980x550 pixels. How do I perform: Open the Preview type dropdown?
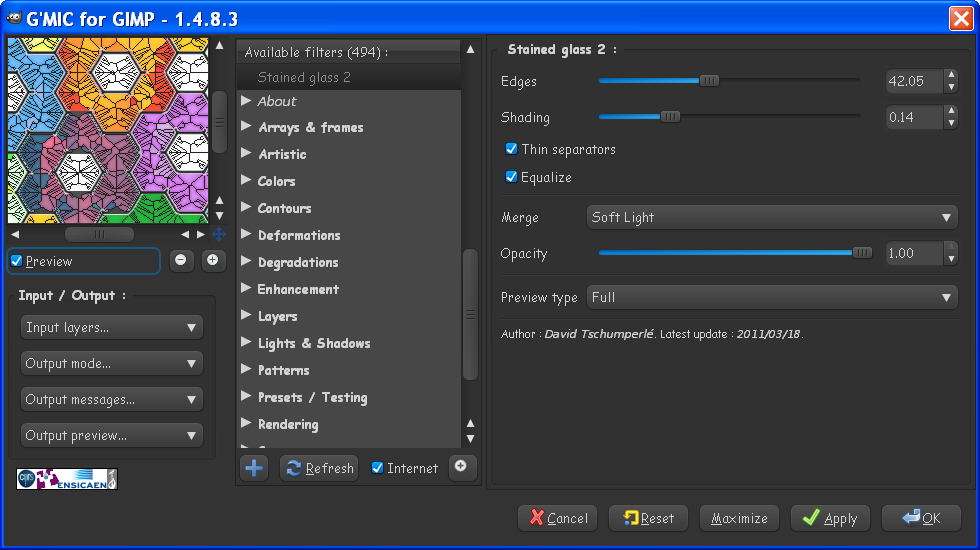point(772,298)
